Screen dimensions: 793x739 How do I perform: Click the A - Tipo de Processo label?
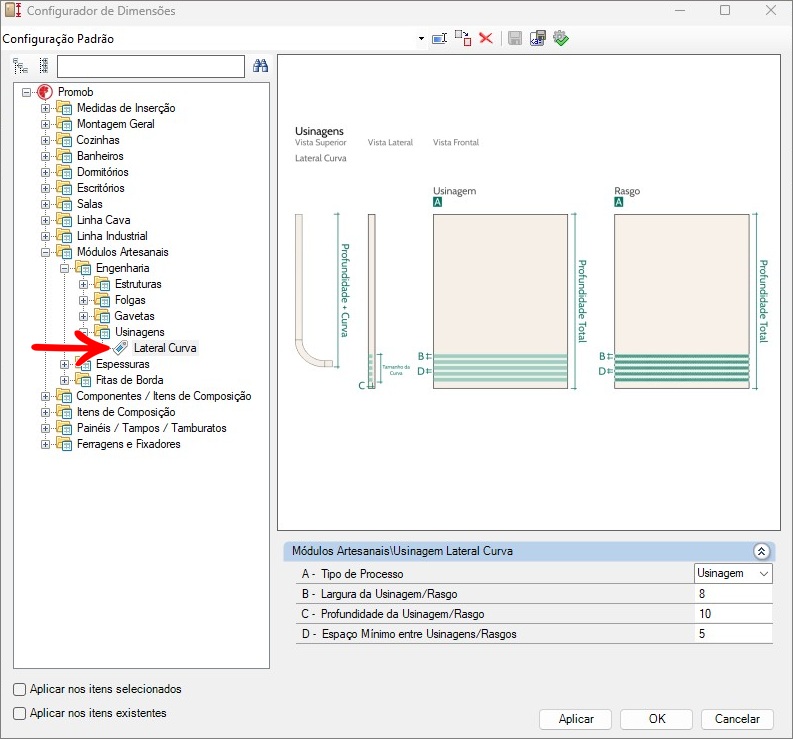click(x=352, y=574)
